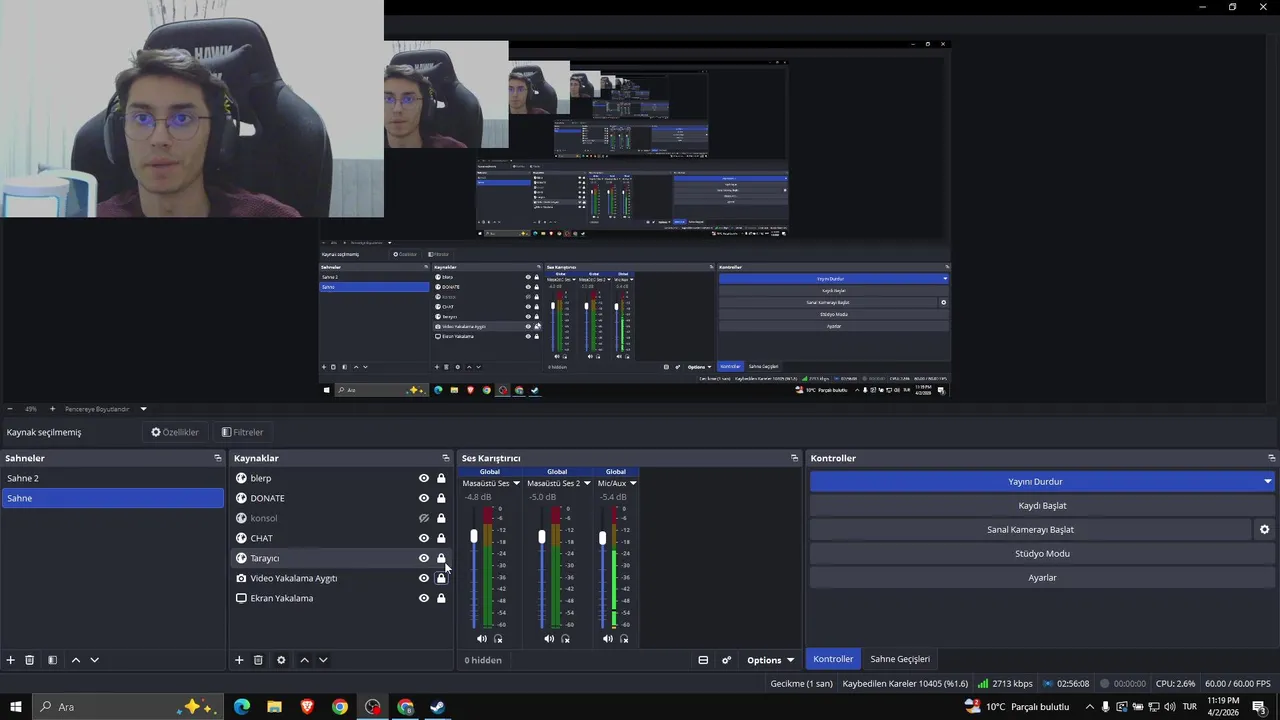Open scene filters icon in Sahneler toolbar
This screenshot has width=1280, height=720.
coord(52,660)
